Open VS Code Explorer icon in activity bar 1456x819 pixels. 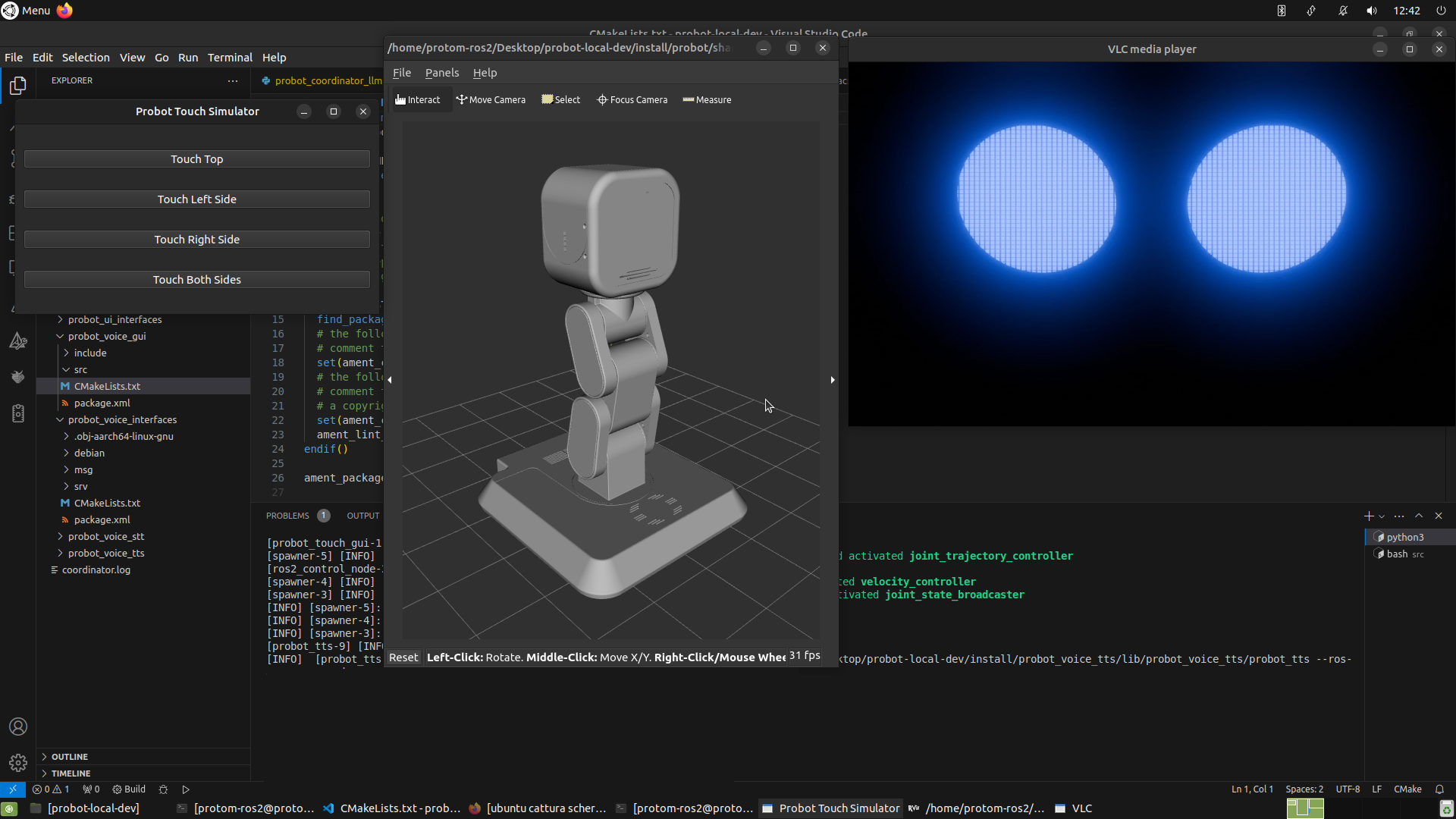[18, 86]
